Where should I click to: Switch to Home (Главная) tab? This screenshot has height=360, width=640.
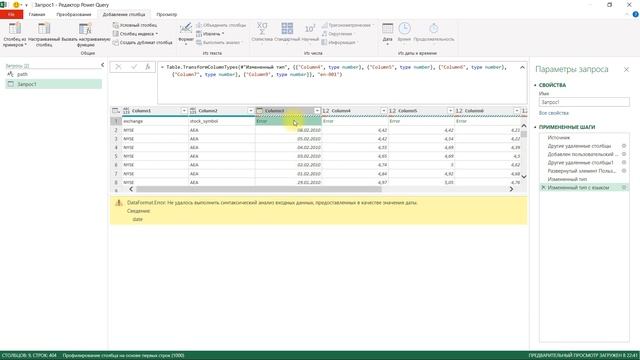[37, 15]
